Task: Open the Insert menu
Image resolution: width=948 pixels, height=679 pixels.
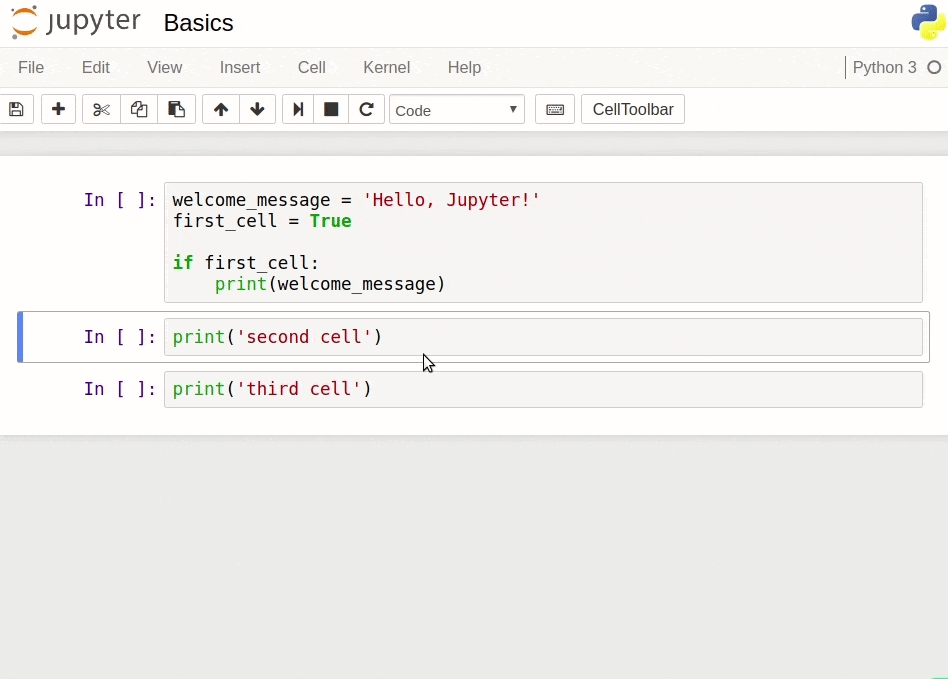Action: [x=240, y=68]
